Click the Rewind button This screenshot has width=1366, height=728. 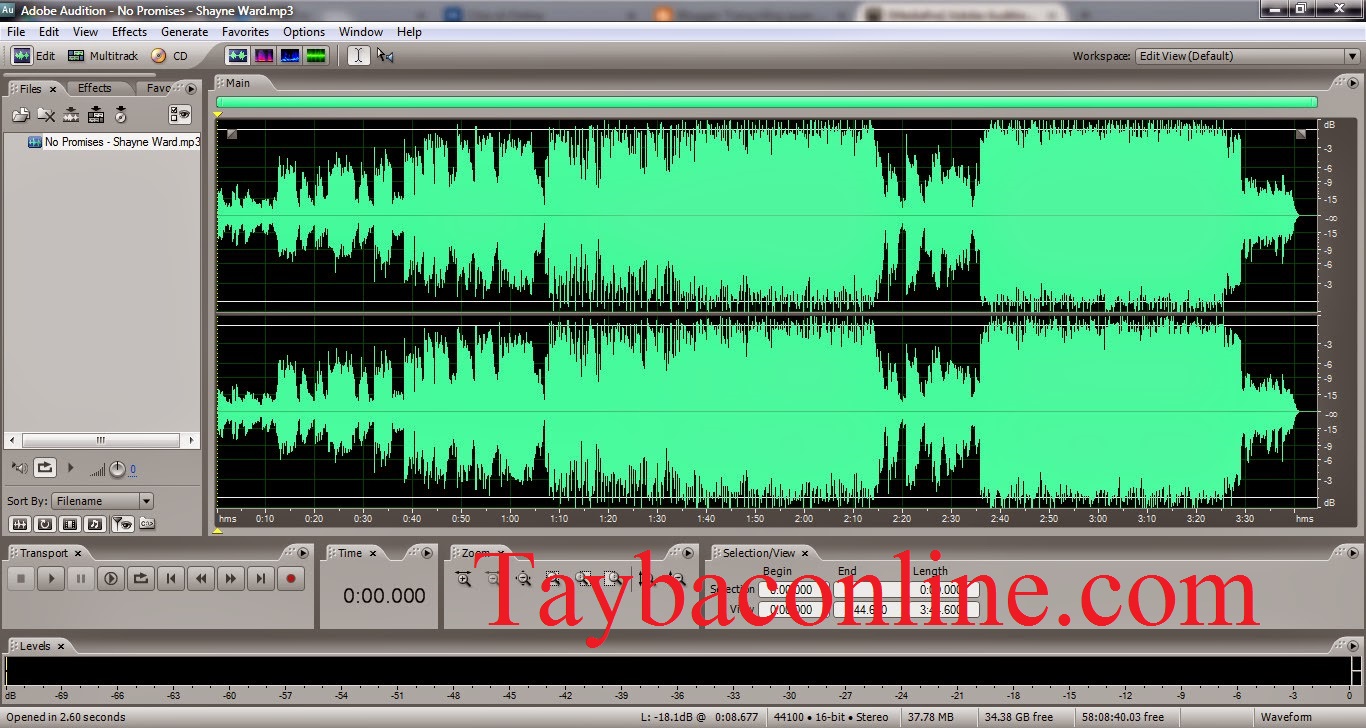(x=201, y=578)
